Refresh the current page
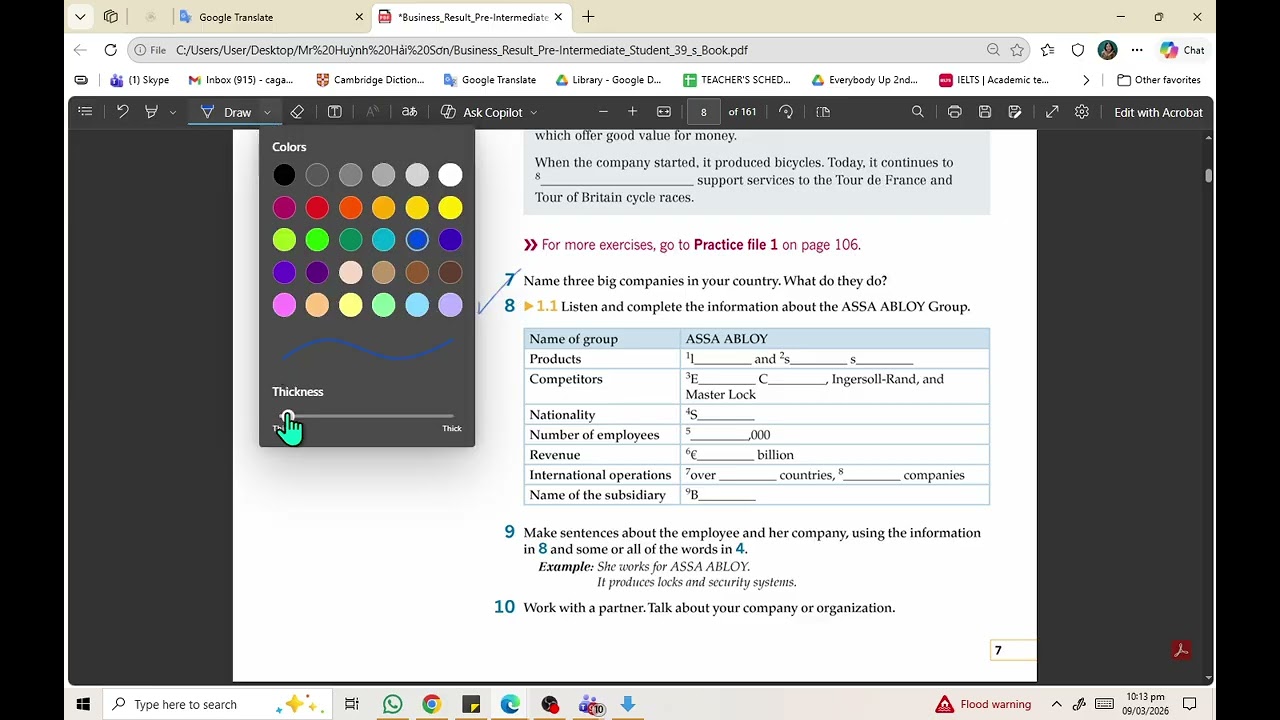This screenshot has width=1280, height=720. (111, 50)
